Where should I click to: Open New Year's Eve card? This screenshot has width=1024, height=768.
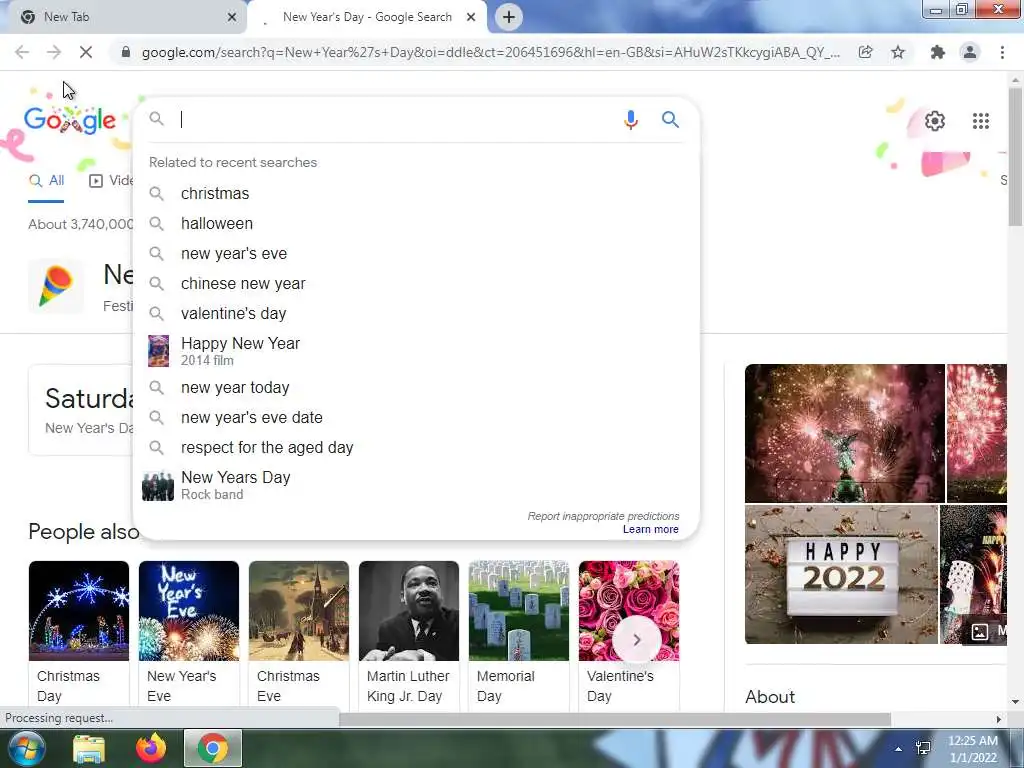(189, 633)
